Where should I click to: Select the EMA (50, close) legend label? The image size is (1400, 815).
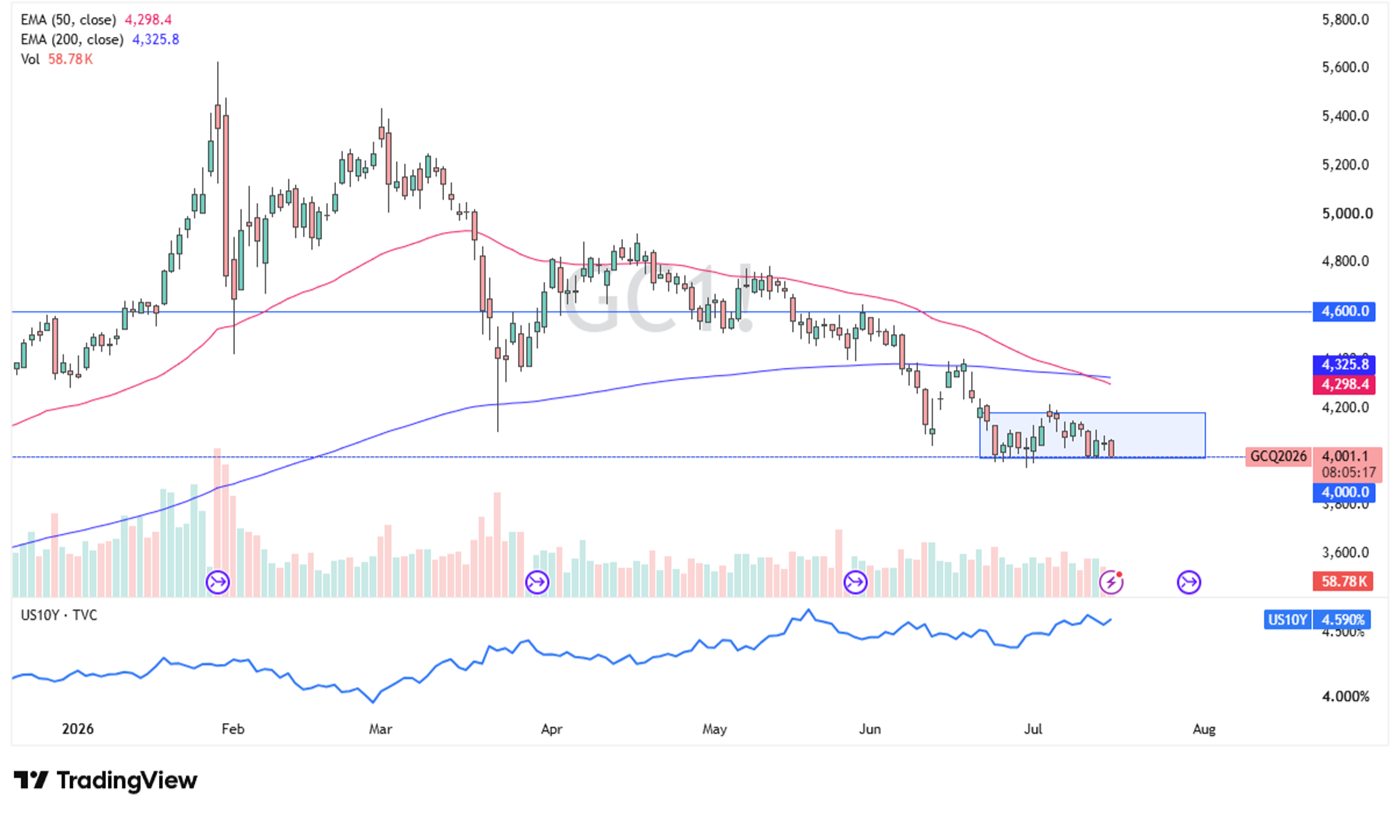tap(68, 20)
